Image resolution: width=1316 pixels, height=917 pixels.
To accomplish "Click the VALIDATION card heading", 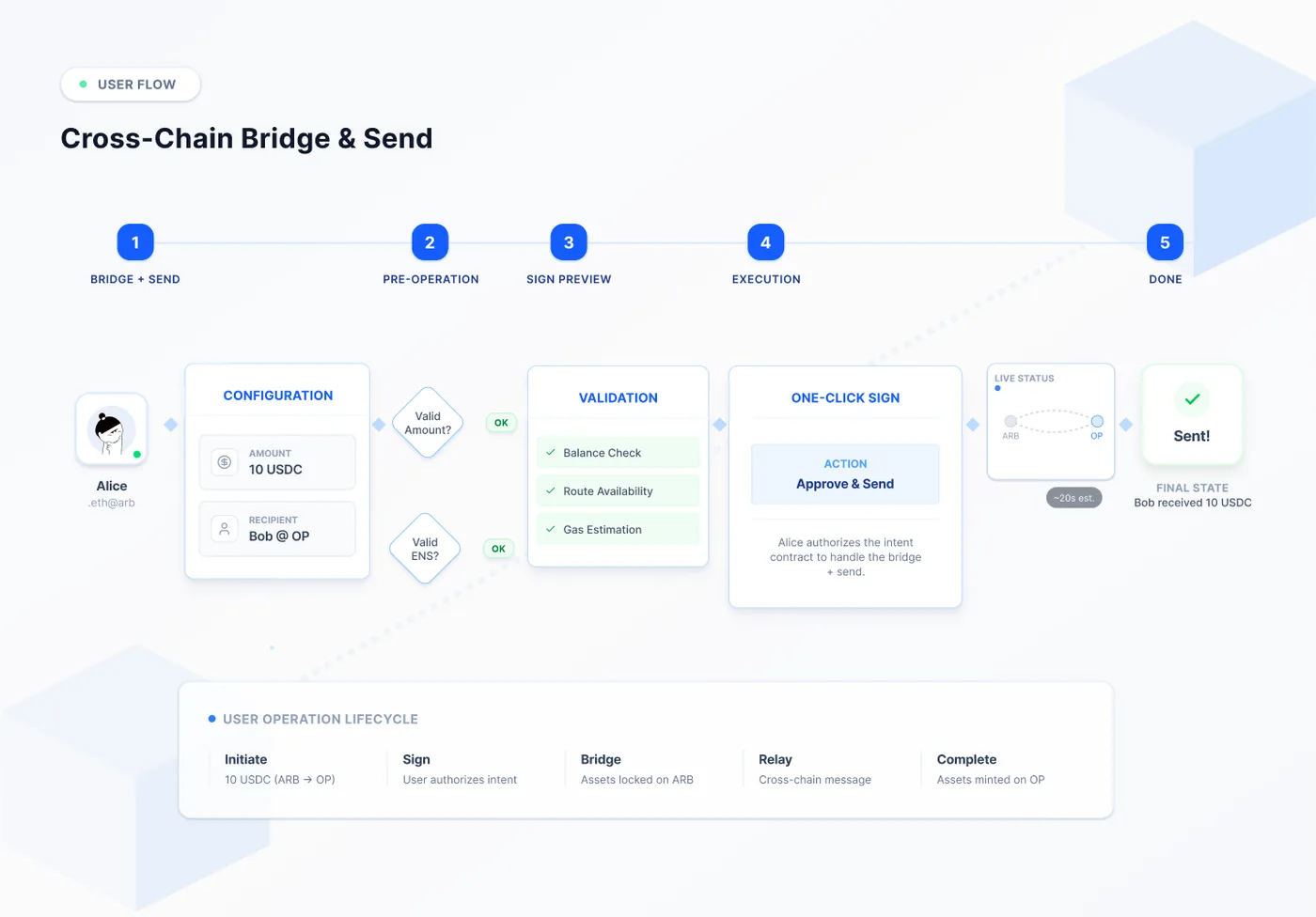I will pos(619,398).
